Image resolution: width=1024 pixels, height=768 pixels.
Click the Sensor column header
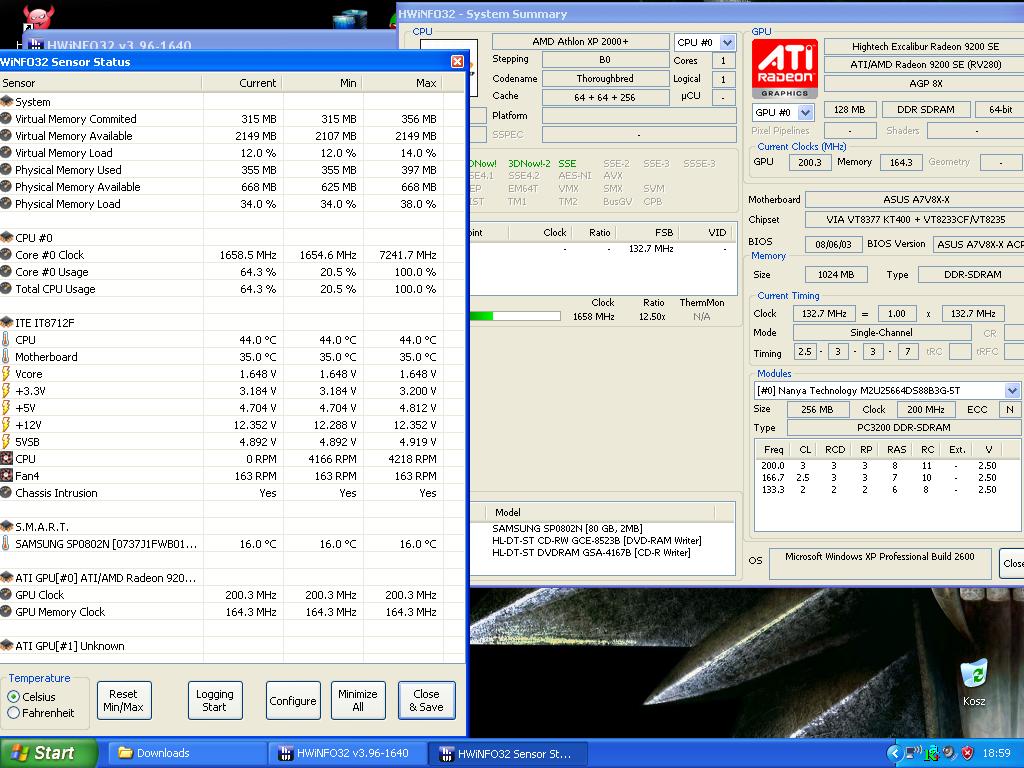(x=101, y=83)
